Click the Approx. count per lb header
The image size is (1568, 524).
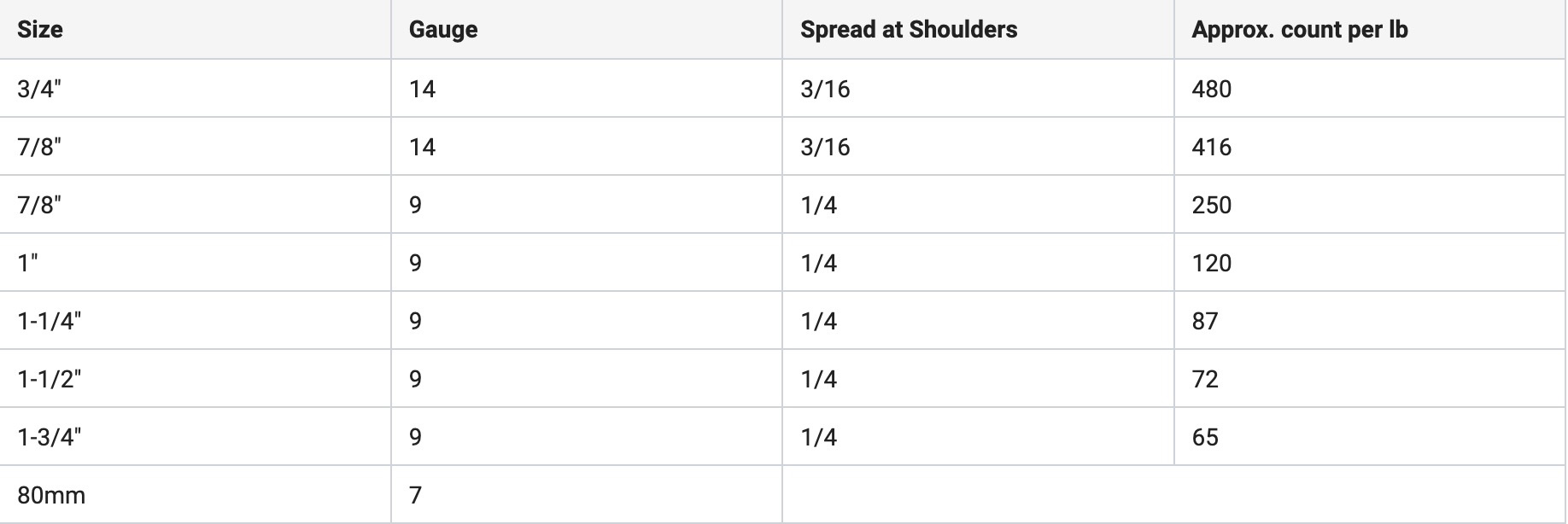click(x=1299, y=30)
